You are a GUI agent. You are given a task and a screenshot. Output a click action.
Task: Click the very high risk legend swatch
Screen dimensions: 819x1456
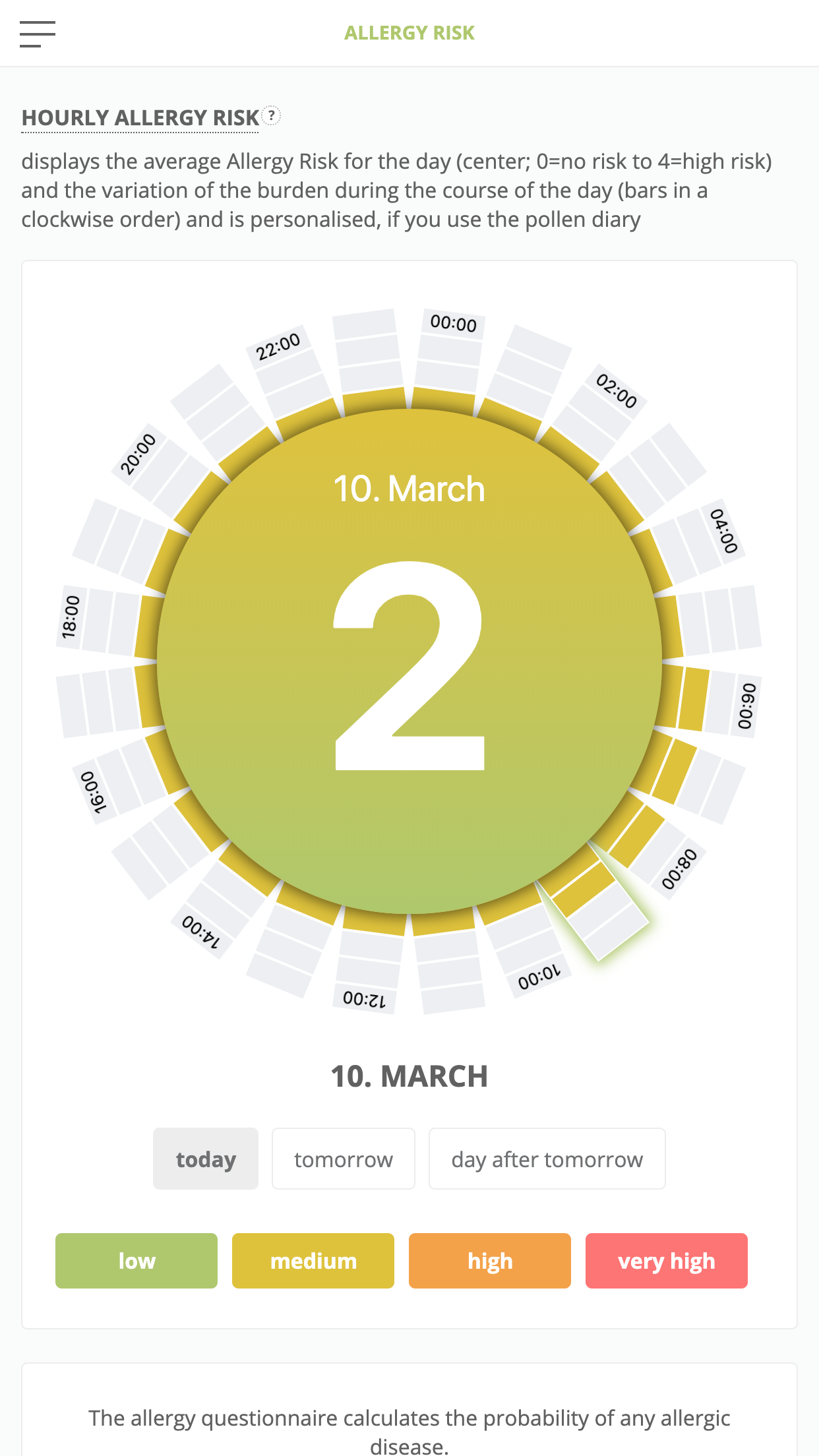pyautogui.click(x=667, y=1261)
